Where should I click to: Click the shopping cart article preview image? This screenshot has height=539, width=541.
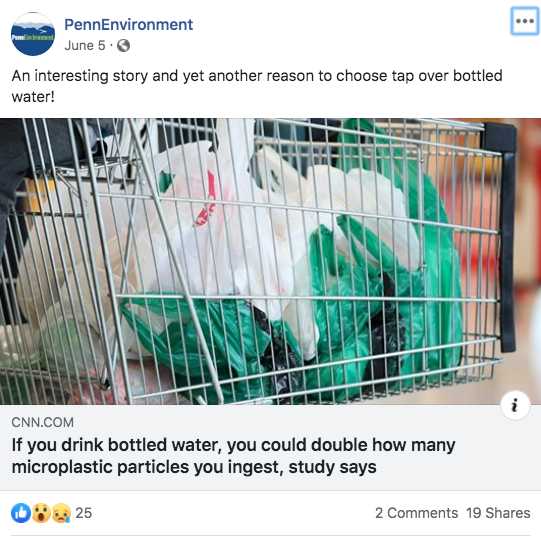[270, 262]
